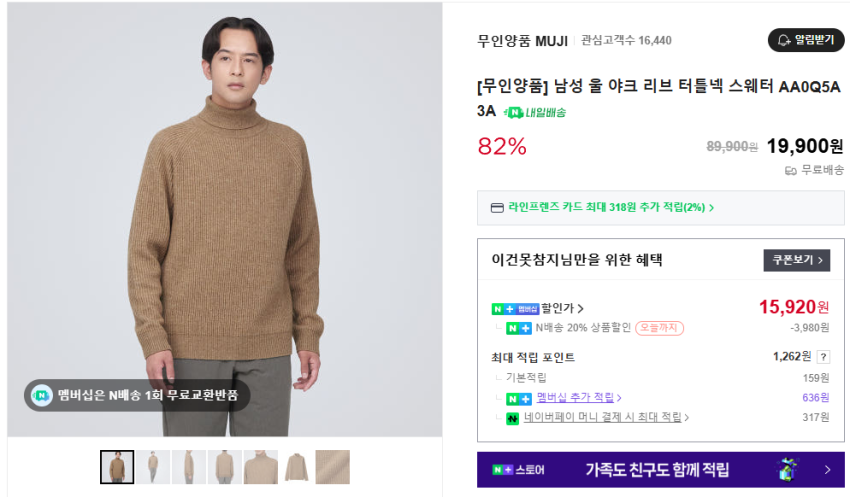Select the first front-view sweater thumbnail
Viewport: 850px width, 497px height.
pos(117,467)
